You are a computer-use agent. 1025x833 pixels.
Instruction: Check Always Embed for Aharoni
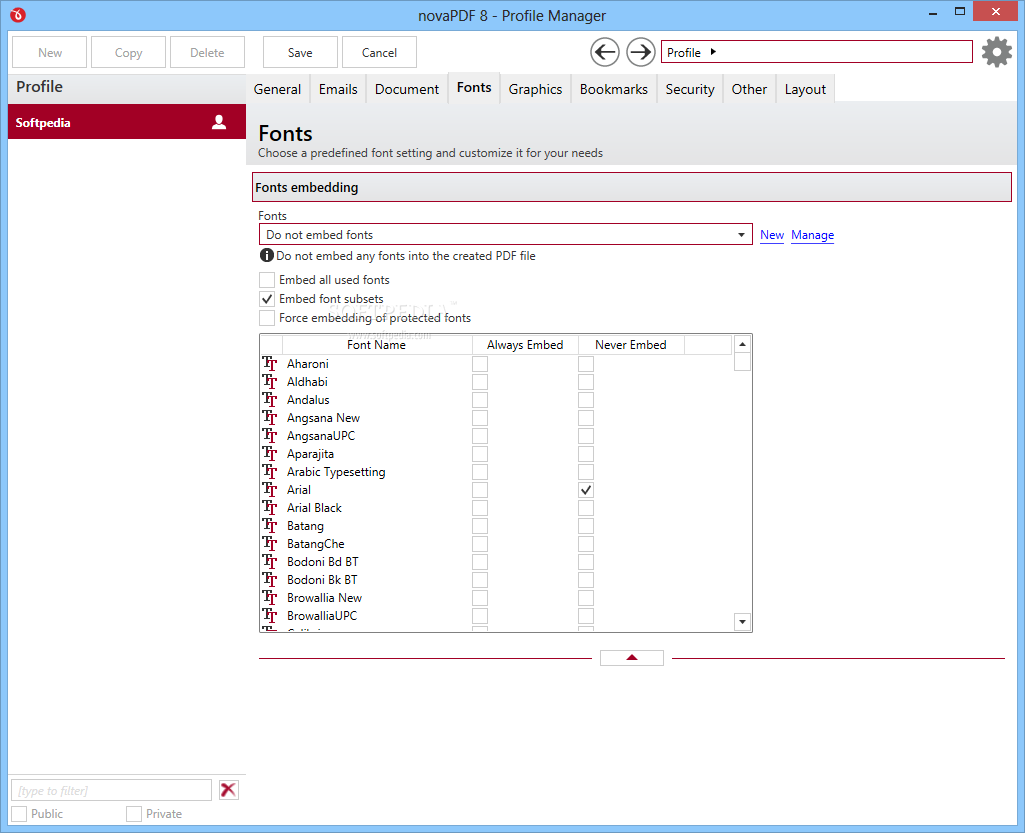click(x=480, y=364)
